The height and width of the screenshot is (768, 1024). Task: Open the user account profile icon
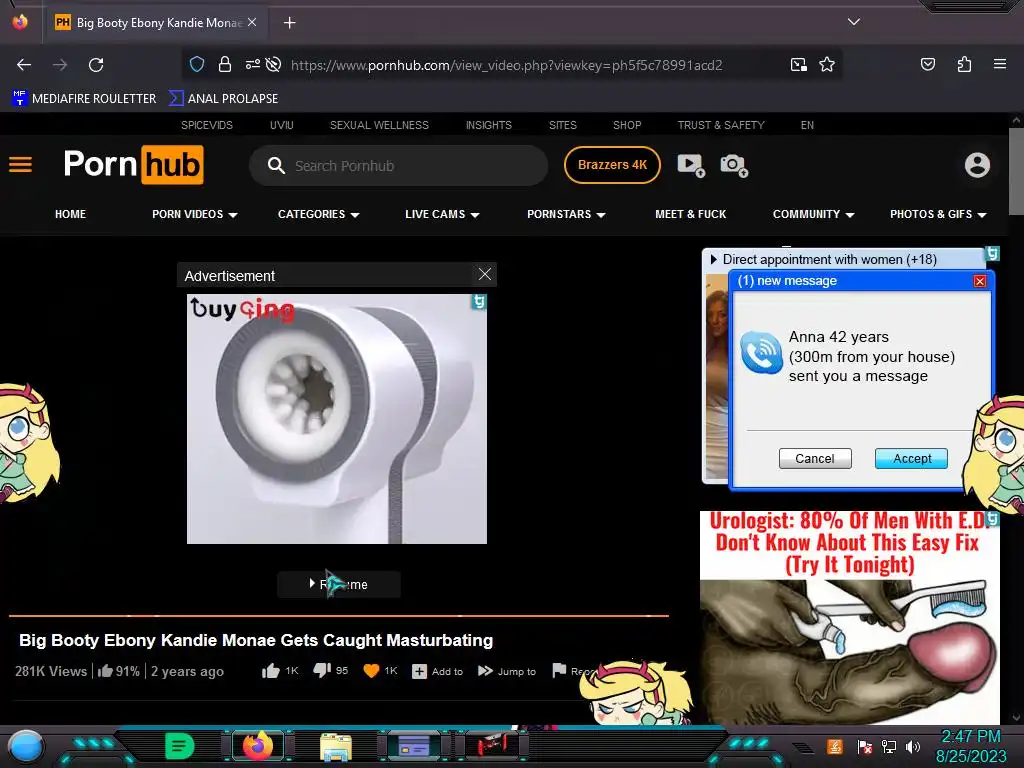(x=977, y=165)
